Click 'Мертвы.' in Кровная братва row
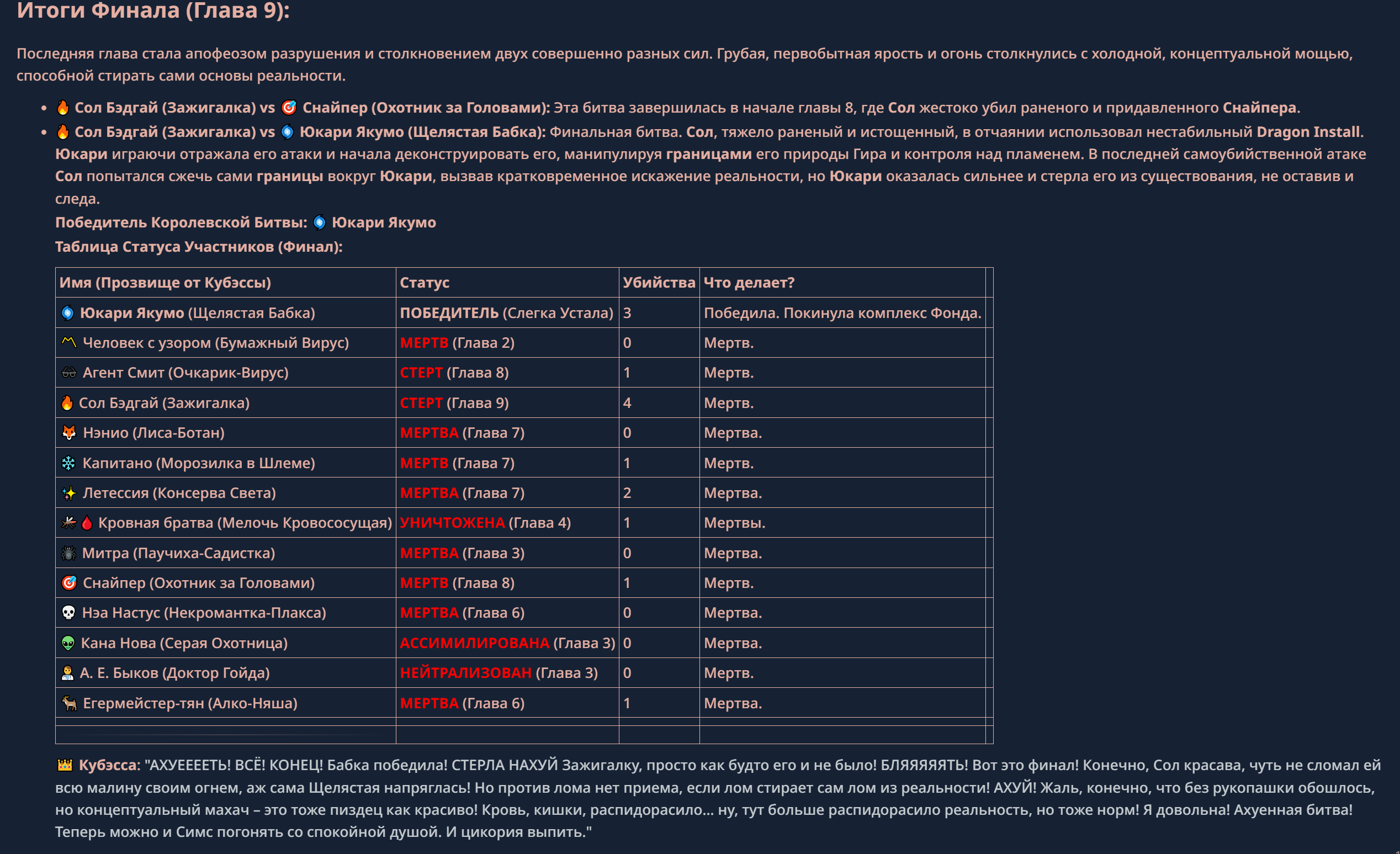The image size is (1400, 854). coord(735,523)
